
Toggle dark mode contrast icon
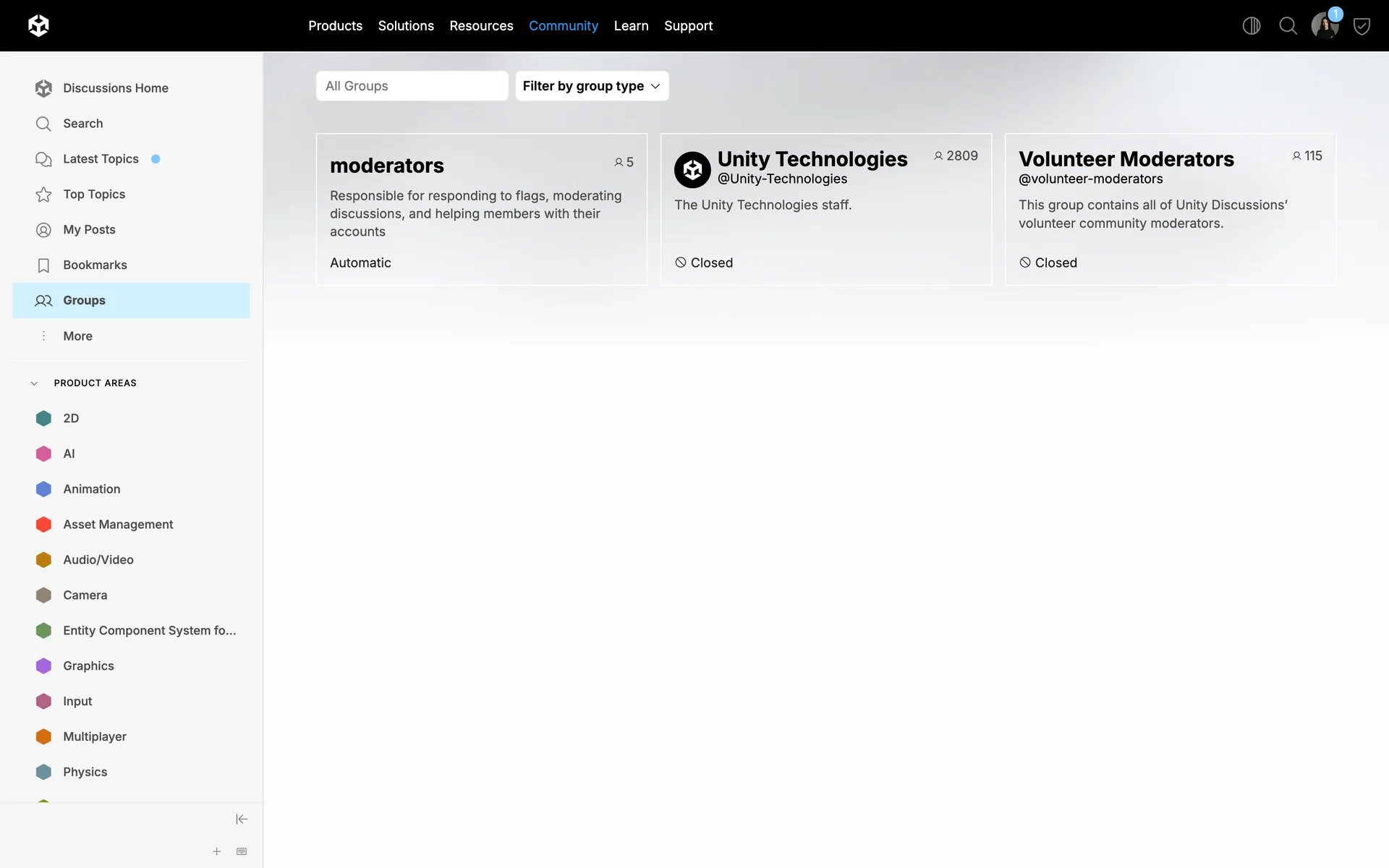(x=1251, y=26)
